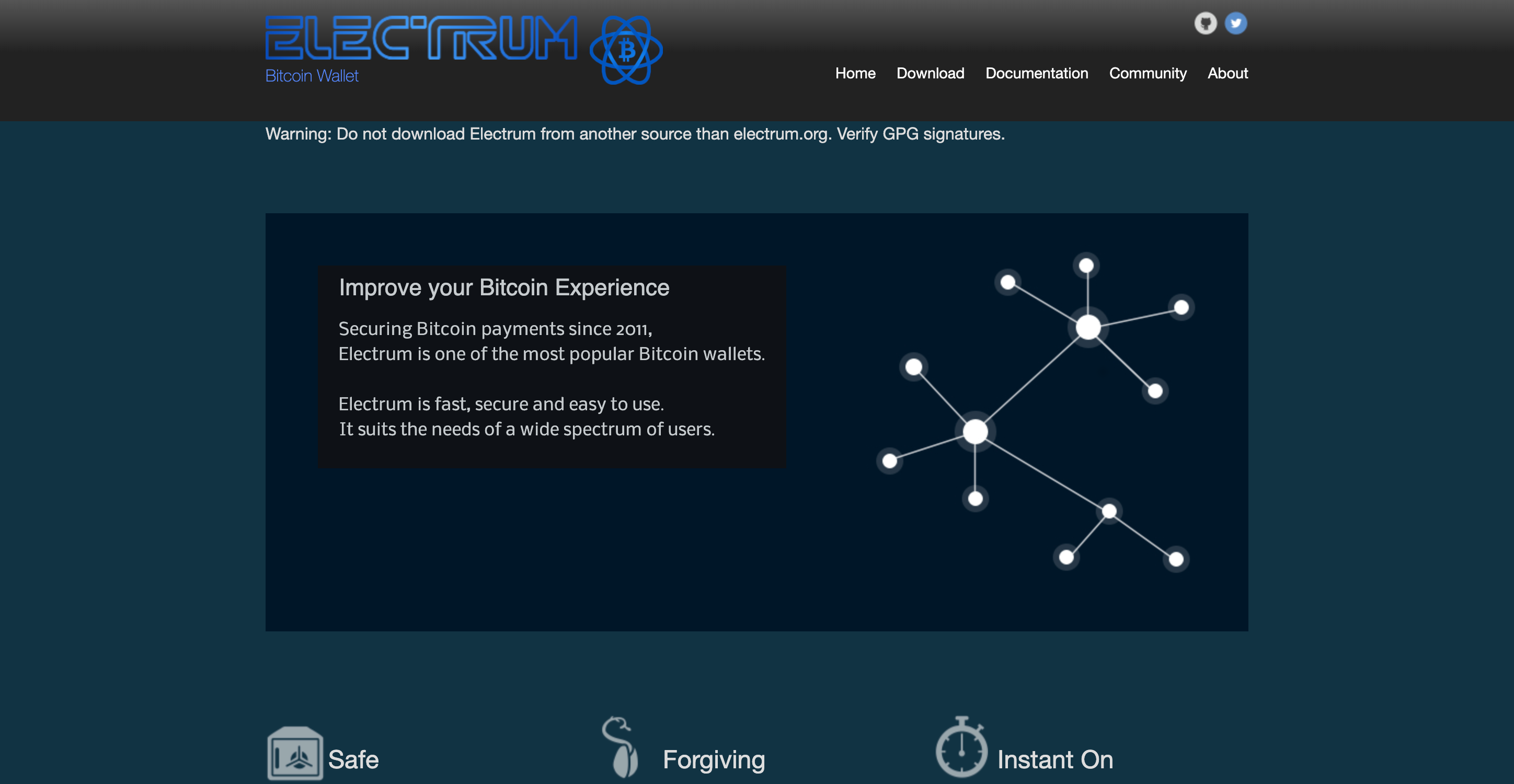Screen dimensions: 1514x784
Task: Click the Electrum wordmark logo
Action: [x=421, y=38]
